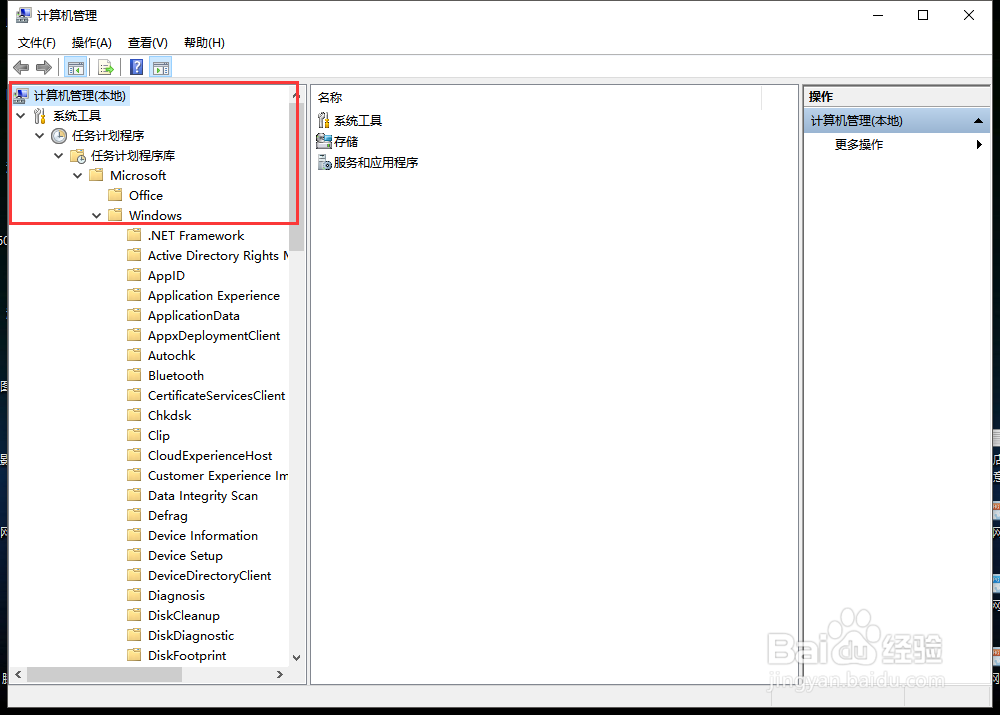This screenshot has width=1000, height=715.
Task: Toggle the show/hide action pane icon
Action: point(161,67)
